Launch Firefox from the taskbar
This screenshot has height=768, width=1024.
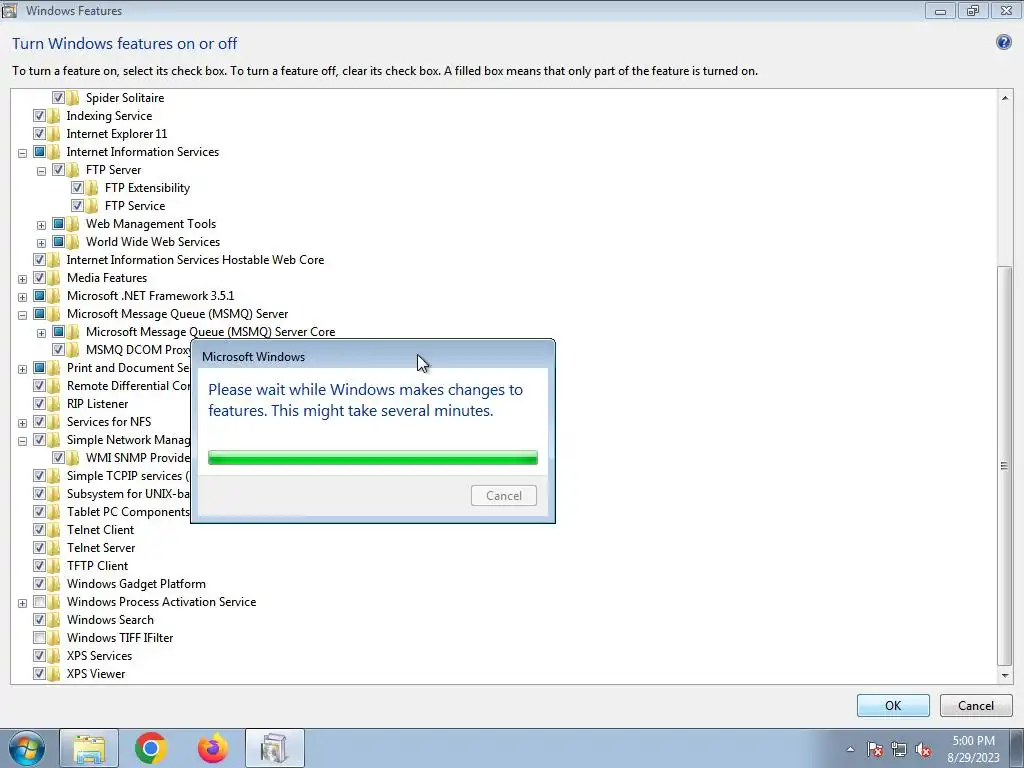click(x=213, y=748)
